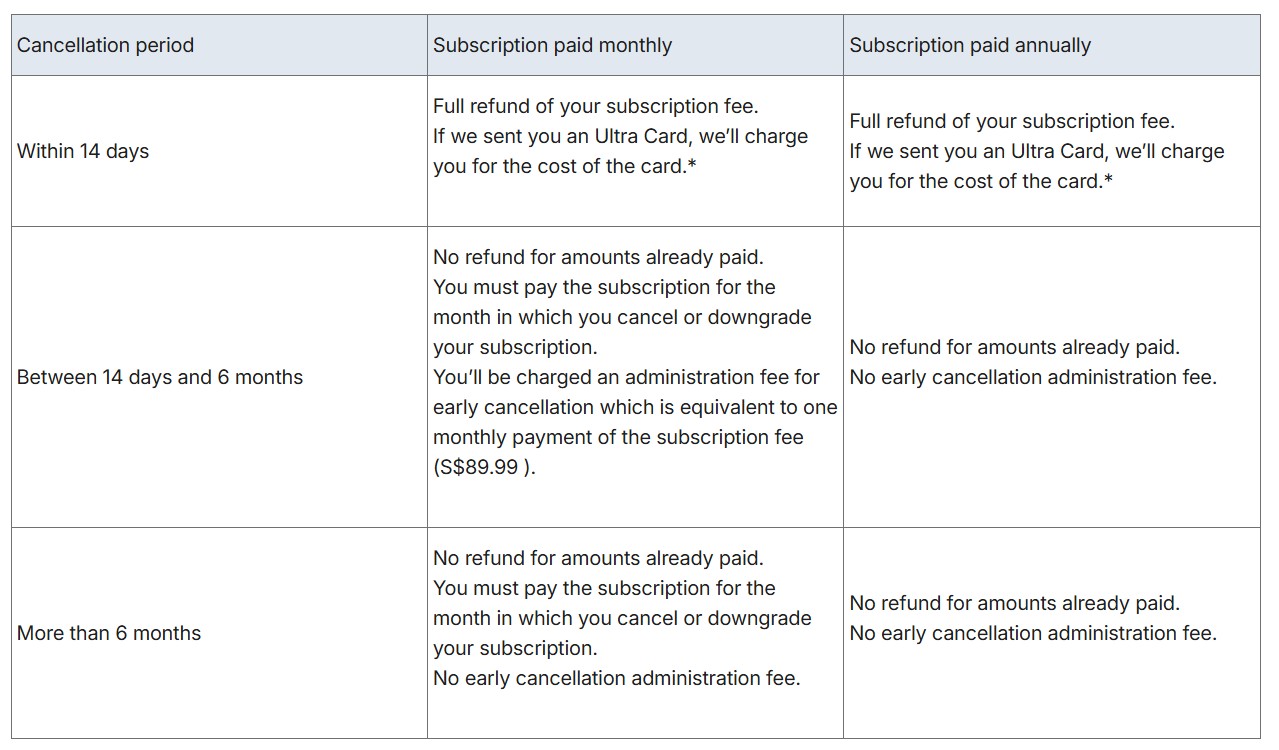Click 'No refund for amounts already paid' in middle monthly cell
Image resolution: width=1279 pixels, height=750 pixels.
point(598,257)
